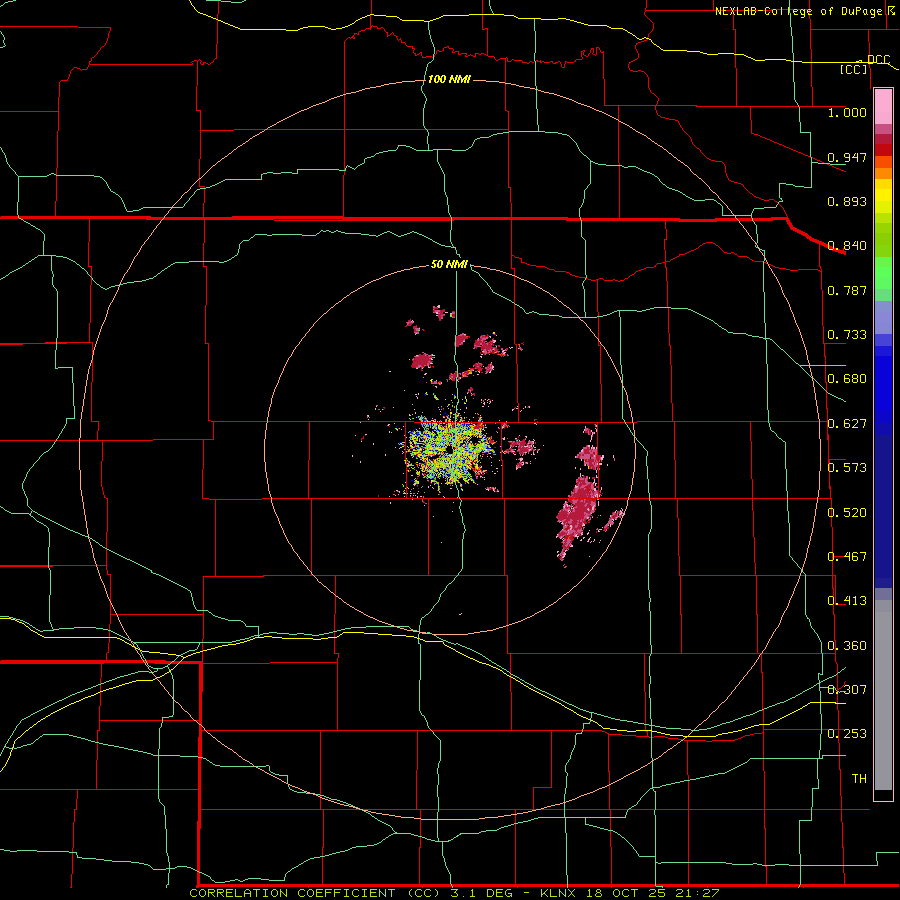The image size is (900, 900).
Task: Click the gray color bar segment near 0.307
Action: tap(883, 695)
